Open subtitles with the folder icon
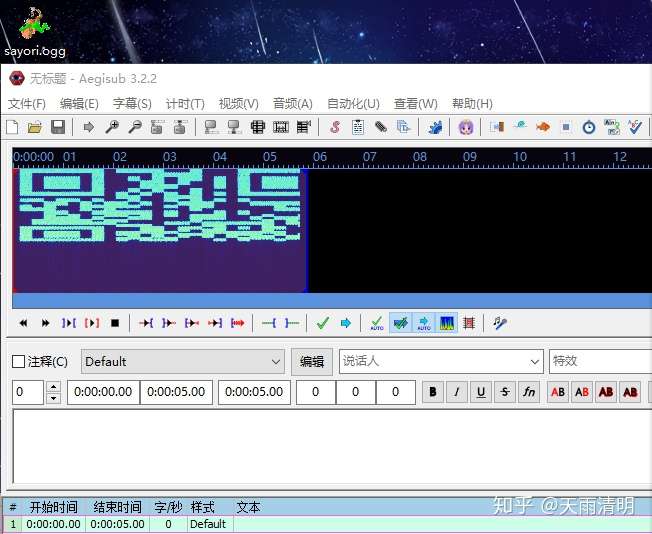 (35, 127)
